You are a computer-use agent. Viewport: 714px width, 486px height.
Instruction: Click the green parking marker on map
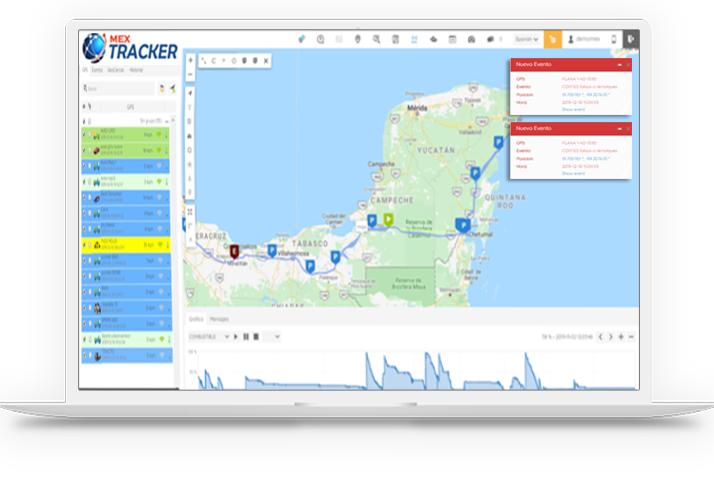click(389, 218)
